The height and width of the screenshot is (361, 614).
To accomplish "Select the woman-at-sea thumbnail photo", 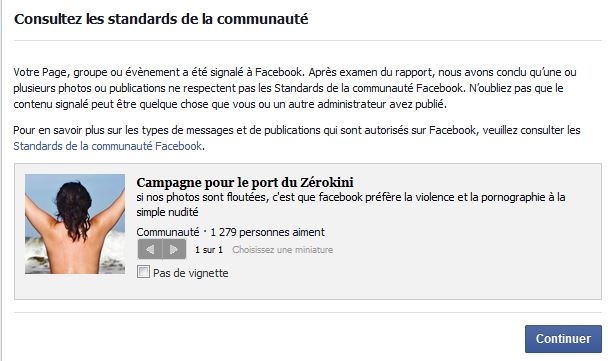I will (75, 224).
